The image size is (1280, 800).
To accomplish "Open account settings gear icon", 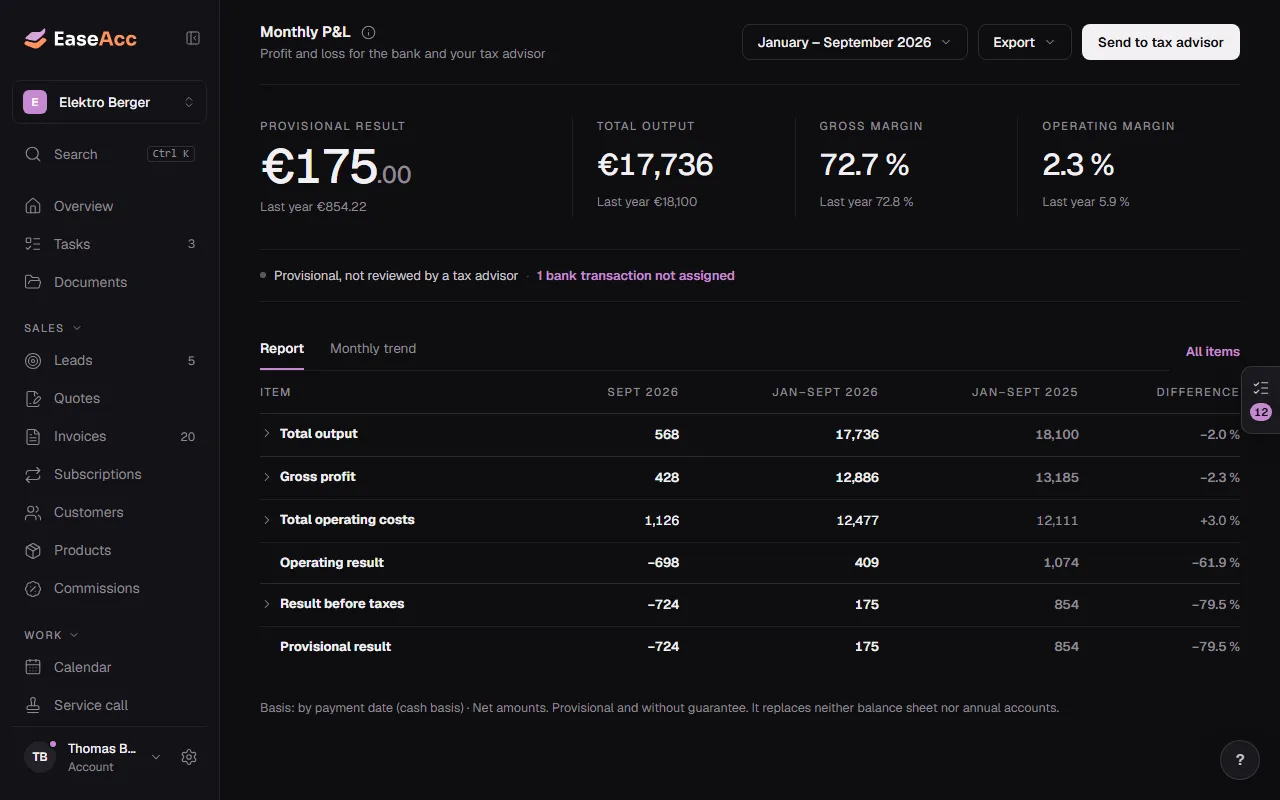I will point(189,757).
